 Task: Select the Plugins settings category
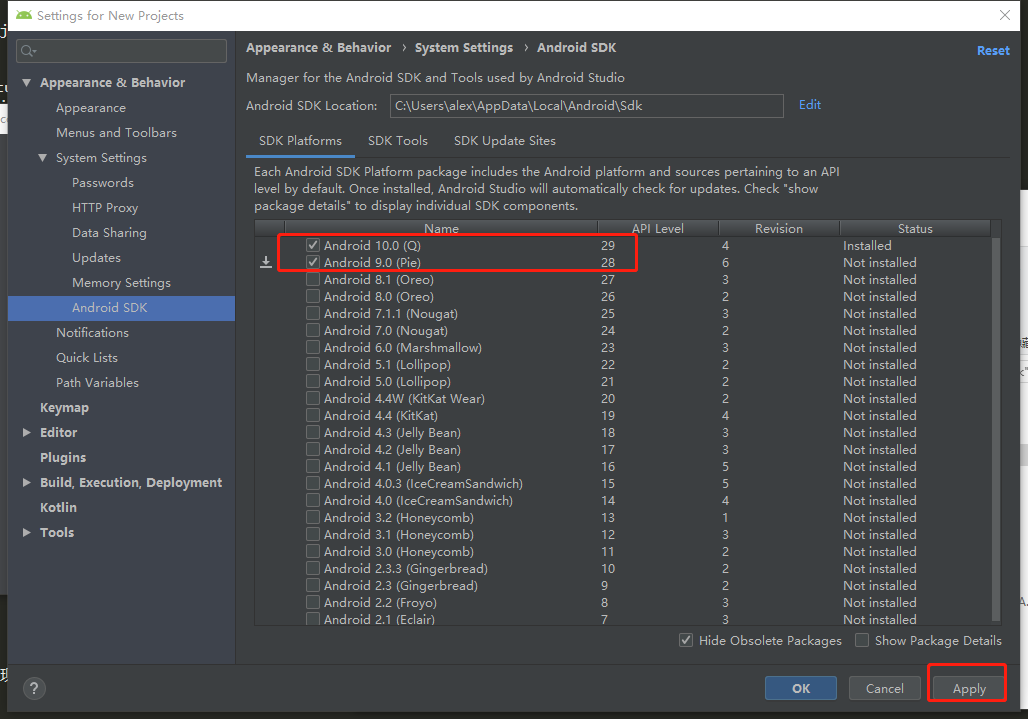point(63,457)
